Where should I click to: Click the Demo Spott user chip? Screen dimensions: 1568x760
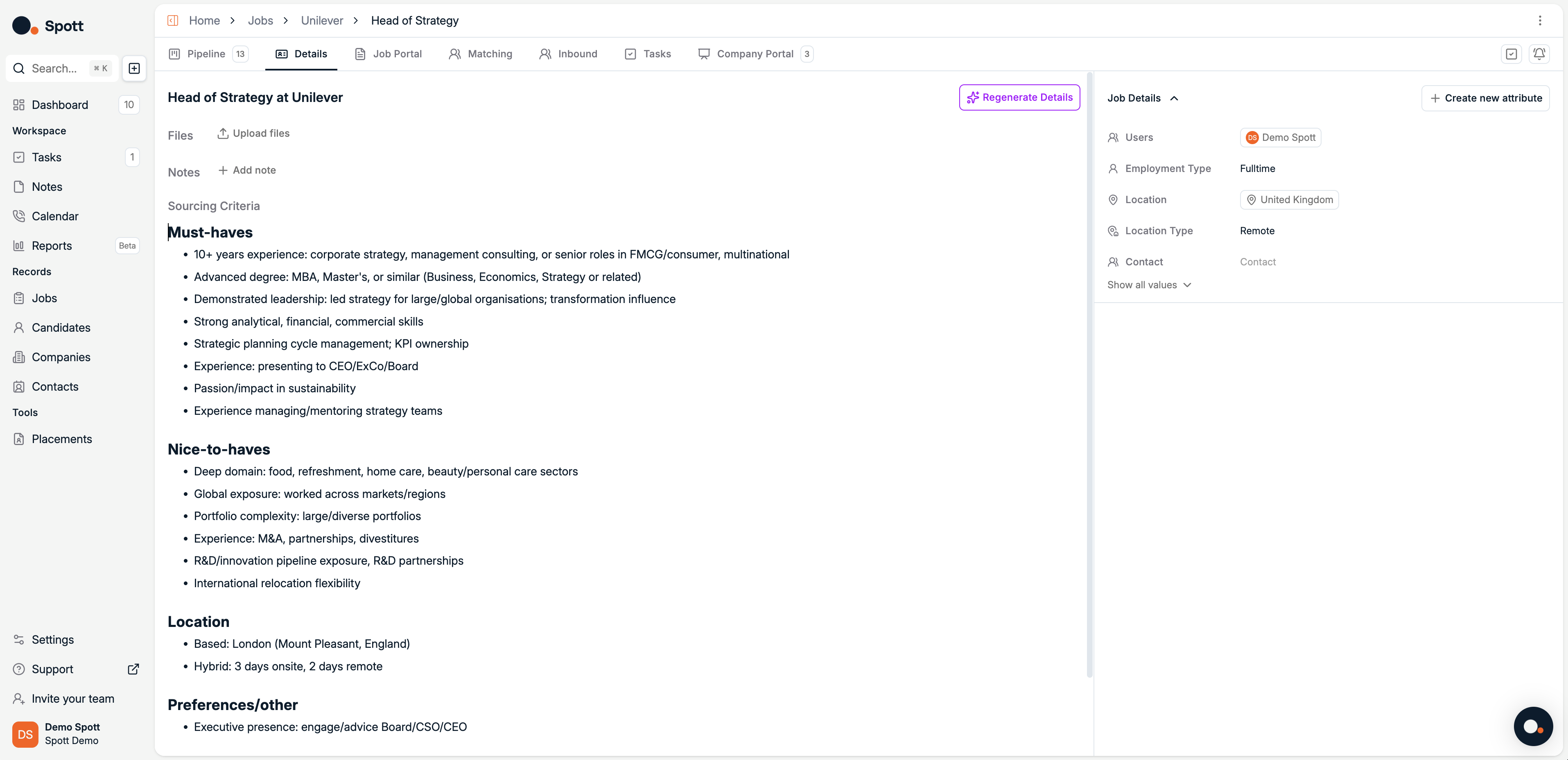[1280, 138]
